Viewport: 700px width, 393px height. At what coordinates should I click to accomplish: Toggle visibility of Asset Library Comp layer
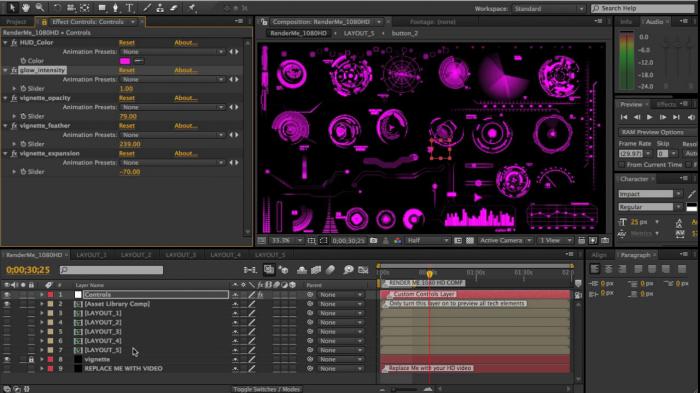click(7, 304)
